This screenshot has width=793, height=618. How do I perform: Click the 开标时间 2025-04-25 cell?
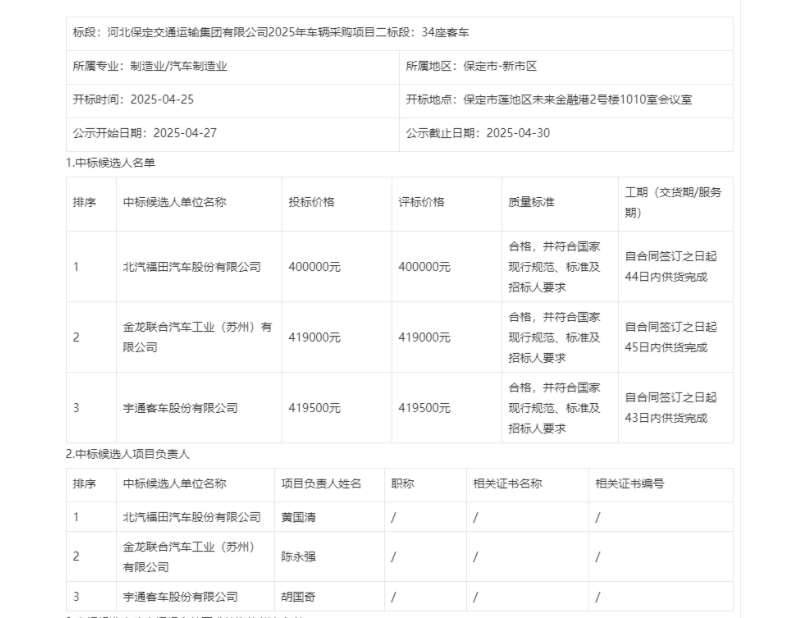(133, 100)
